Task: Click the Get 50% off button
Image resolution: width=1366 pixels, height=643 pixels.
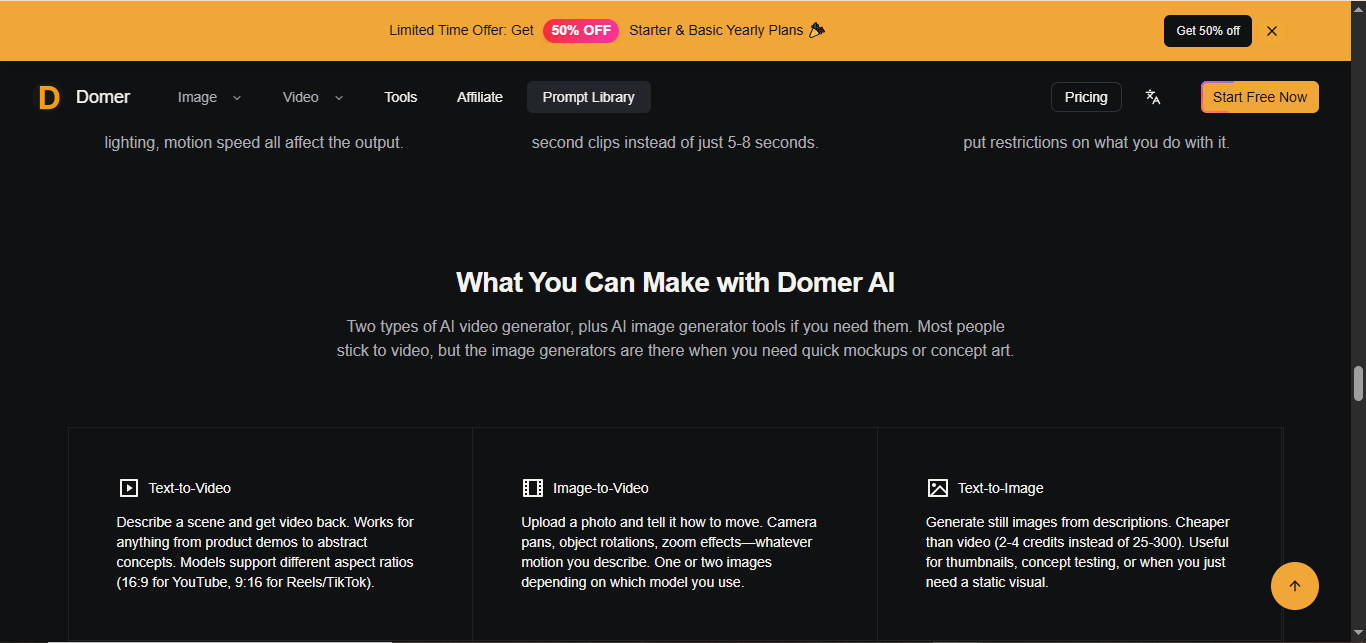Action: coord(1208,31)
